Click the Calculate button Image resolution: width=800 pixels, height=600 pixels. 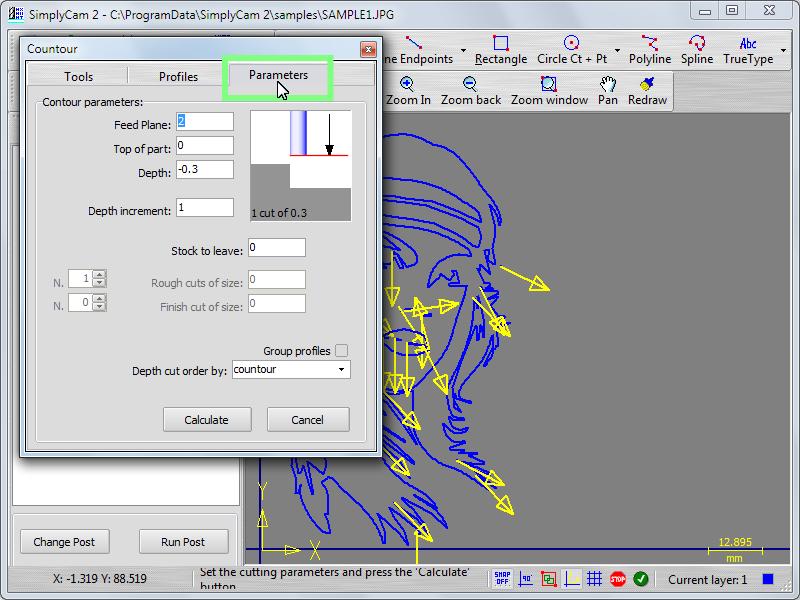pos(207,419)
